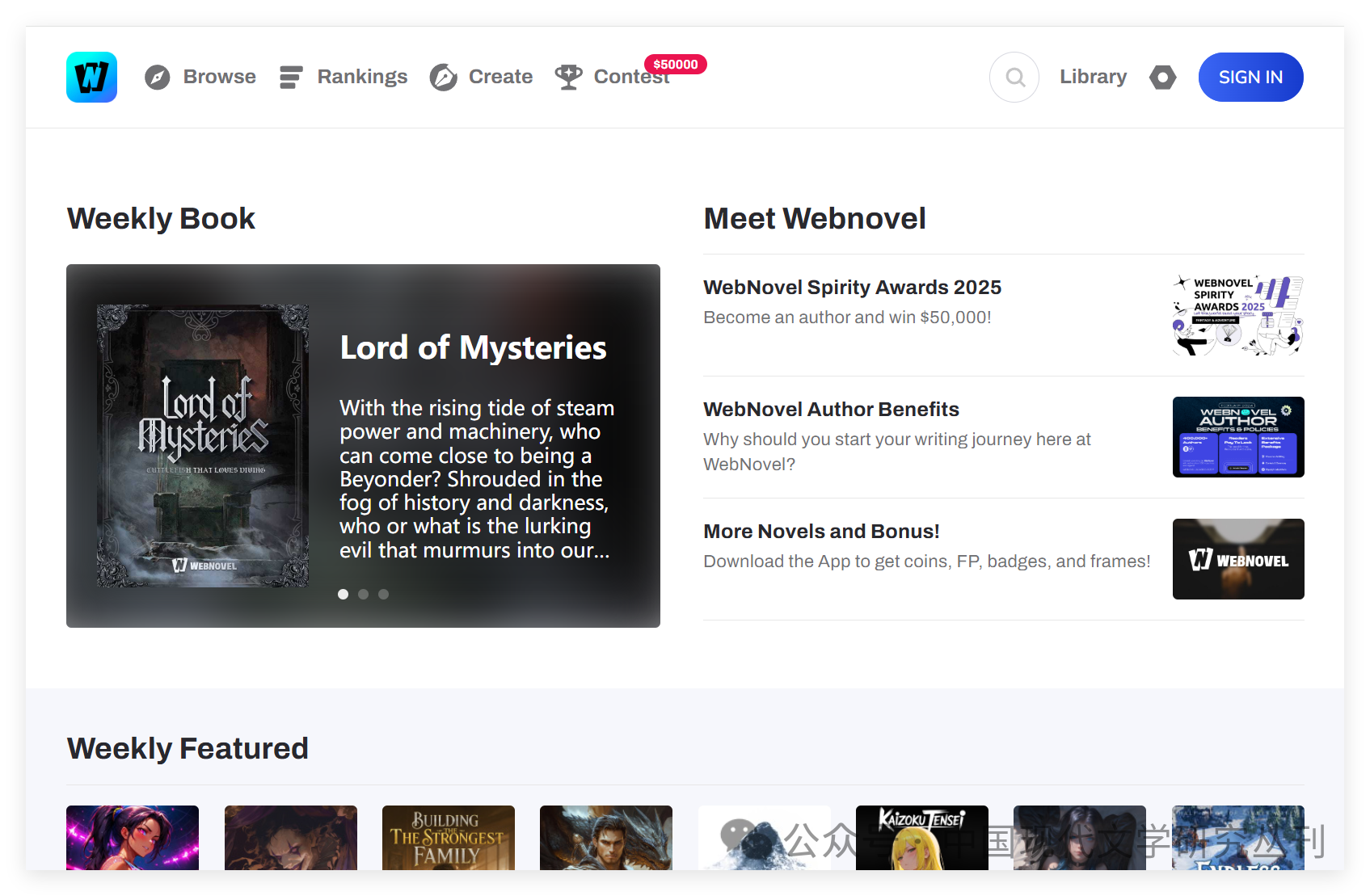This screenshot has height=896, width=1370.
Task: Open WebNovel Author Benefits article
Action: [831, 410]
